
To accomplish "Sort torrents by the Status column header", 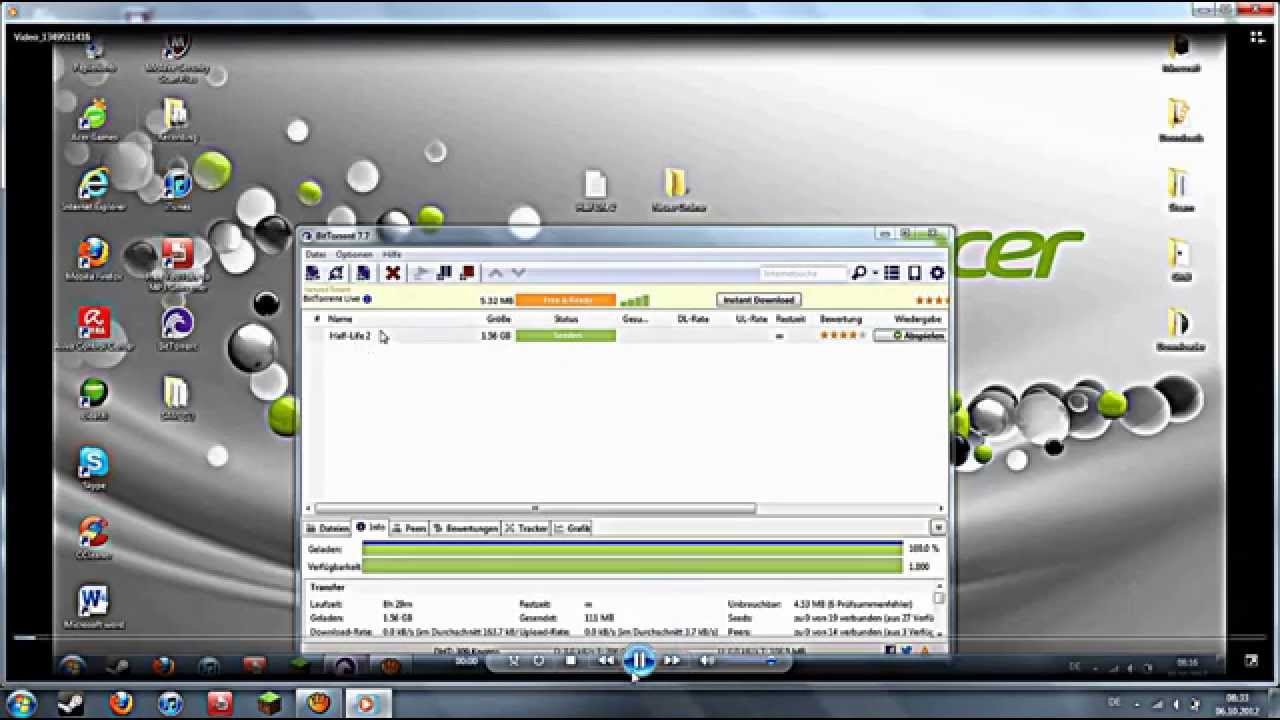I will pos(566,319).
